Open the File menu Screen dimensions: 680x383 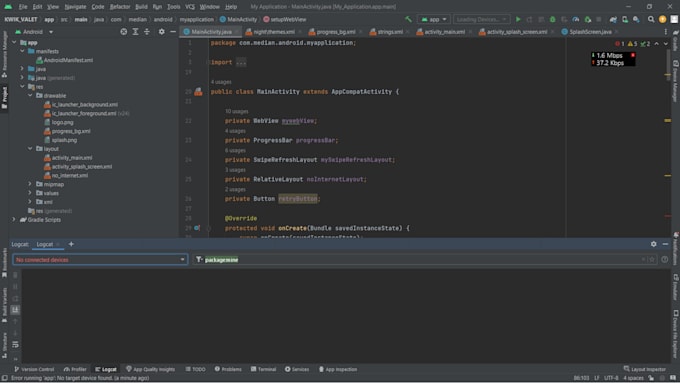tap(23, 7)
